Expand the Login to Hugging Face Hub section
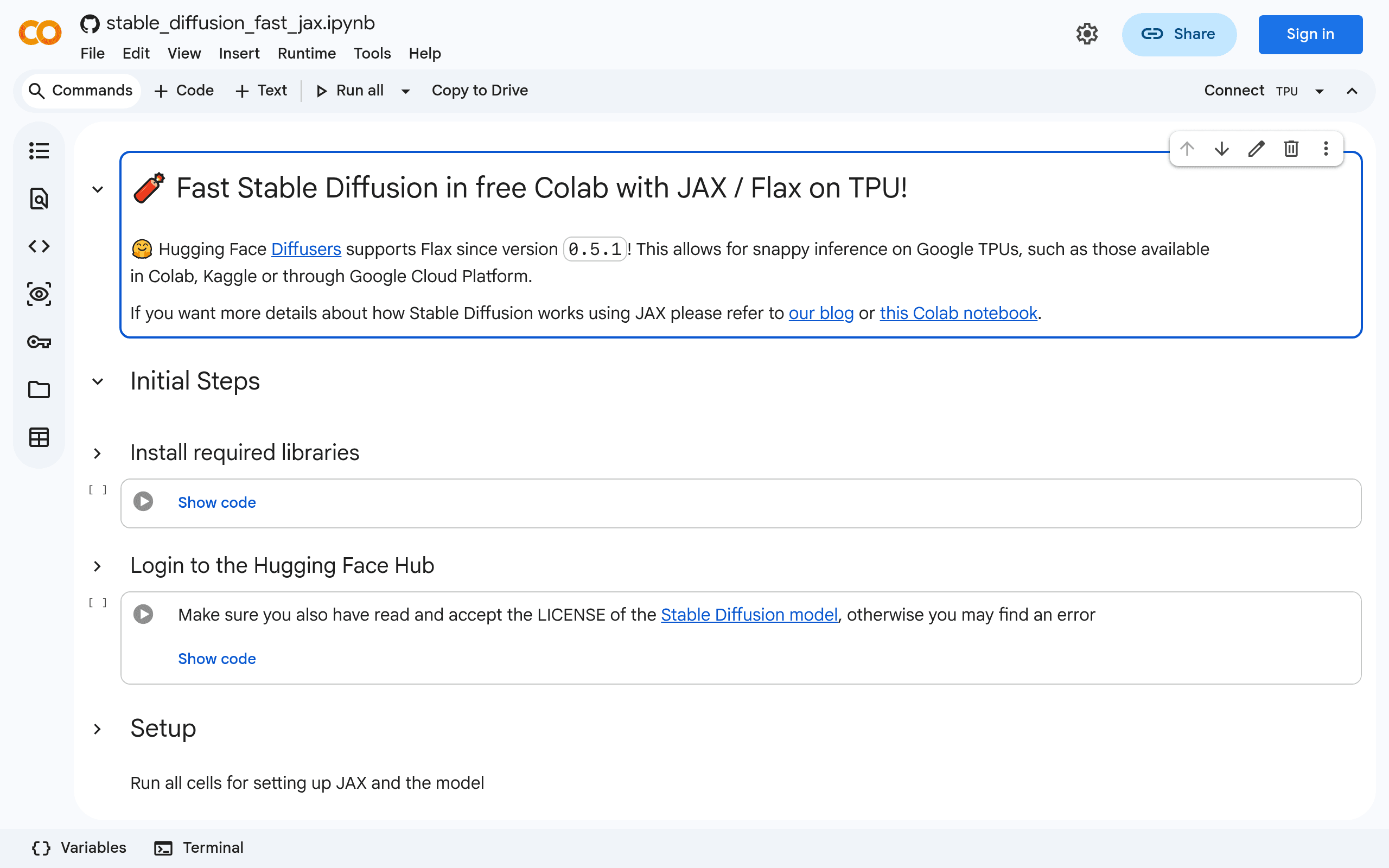Viewport: 1389px width, 868px height. 98,566
